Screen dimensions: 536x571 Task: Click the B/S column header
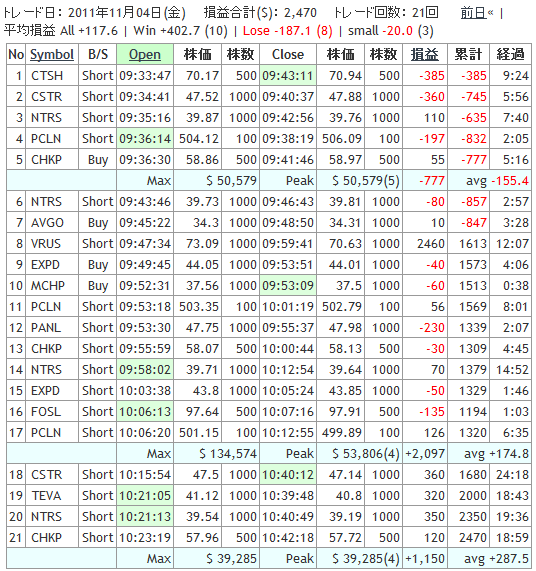pos(98,55)
